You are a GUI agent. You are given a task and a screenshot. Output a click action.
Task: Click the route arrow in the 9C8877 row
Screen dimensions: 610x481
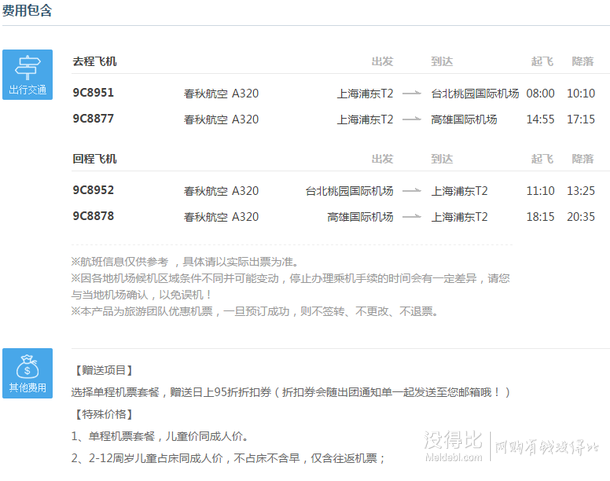(412, 119)
